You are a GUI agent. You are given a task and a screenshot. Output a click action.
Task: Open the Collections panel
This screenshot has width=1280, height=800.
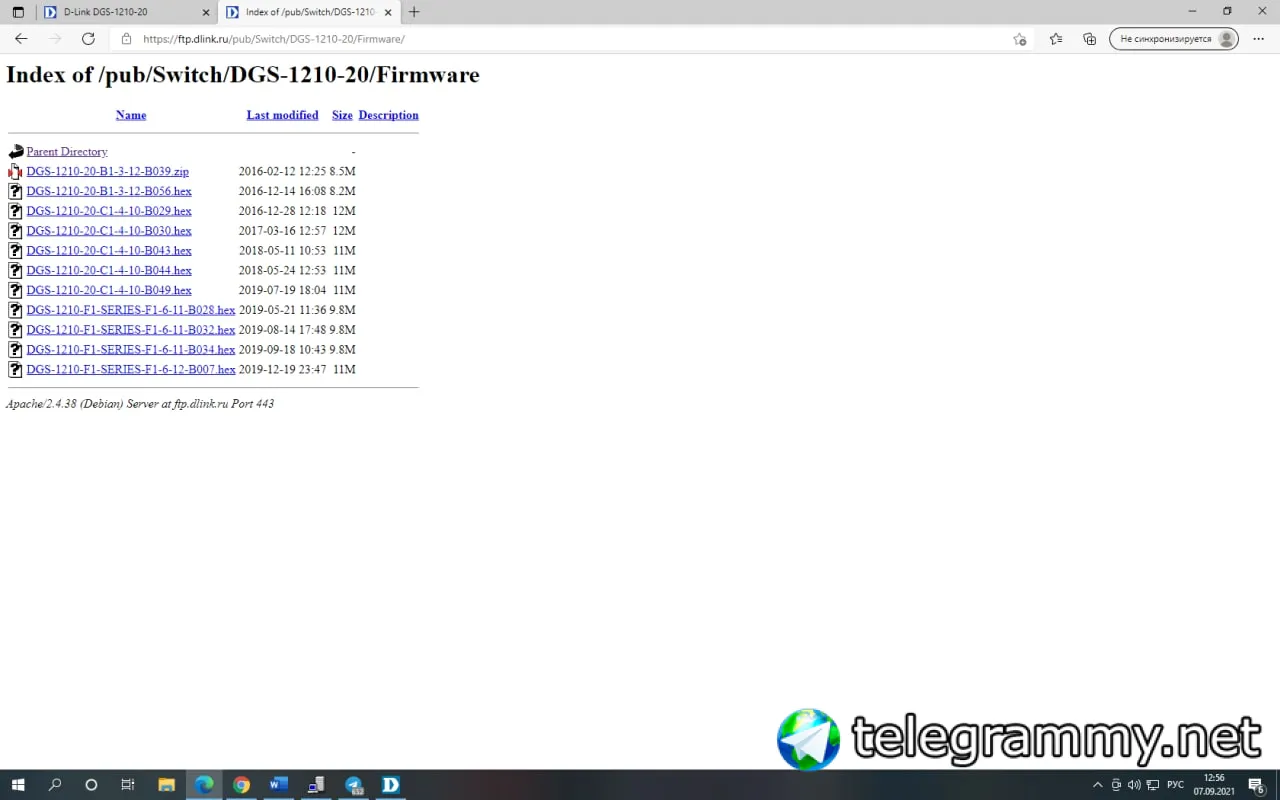(x=1090, y=39)
